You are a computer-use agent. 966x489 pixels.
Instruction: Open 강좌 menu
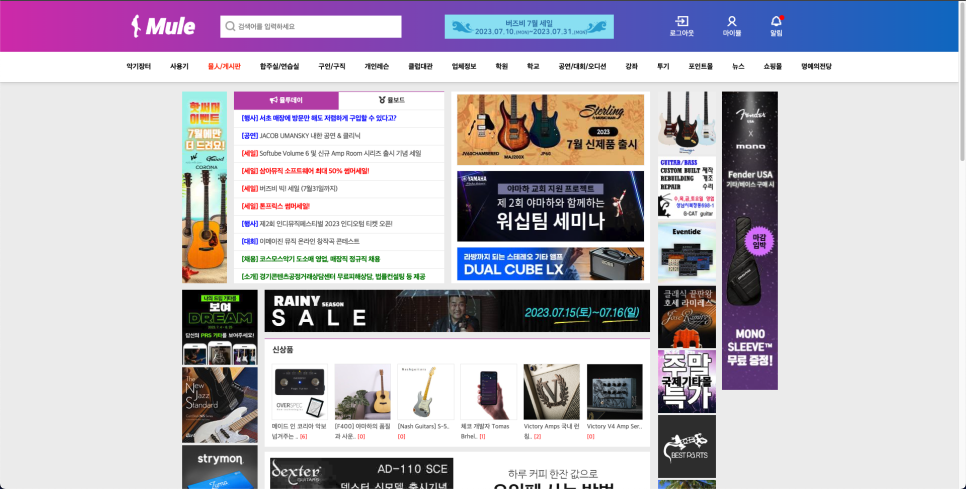coord(631,67)
